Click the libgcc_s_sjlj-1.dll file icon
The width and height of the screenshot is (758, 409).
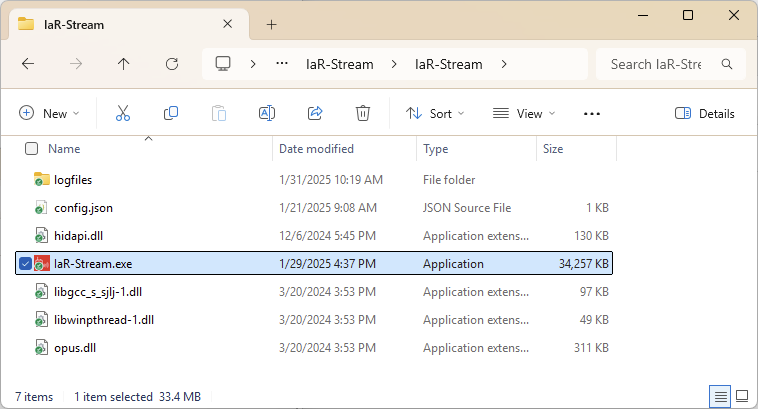[41, 292]
